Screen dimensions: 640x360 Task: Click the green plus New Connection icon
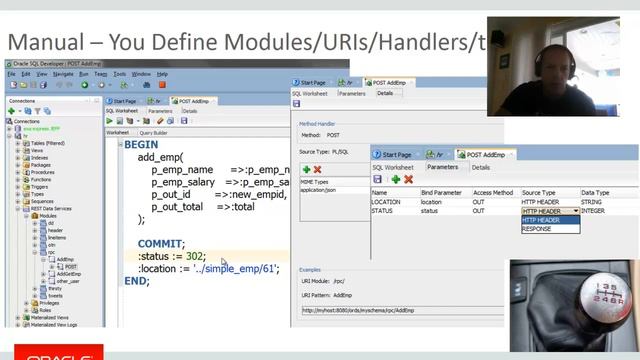(11, 111)
